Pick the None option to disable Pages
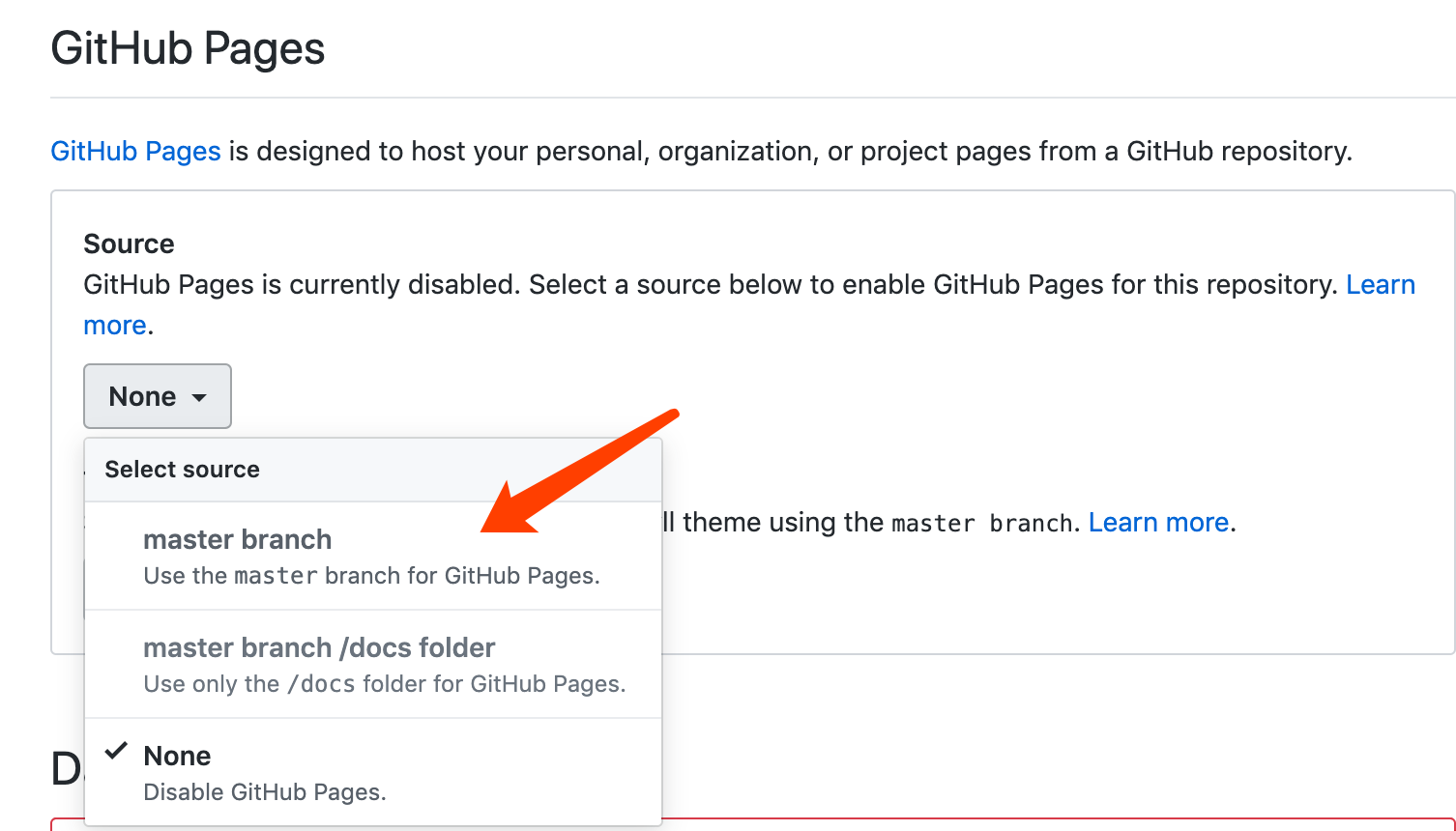The height and width of the screenshot is (831, 1456). point(177,756)
